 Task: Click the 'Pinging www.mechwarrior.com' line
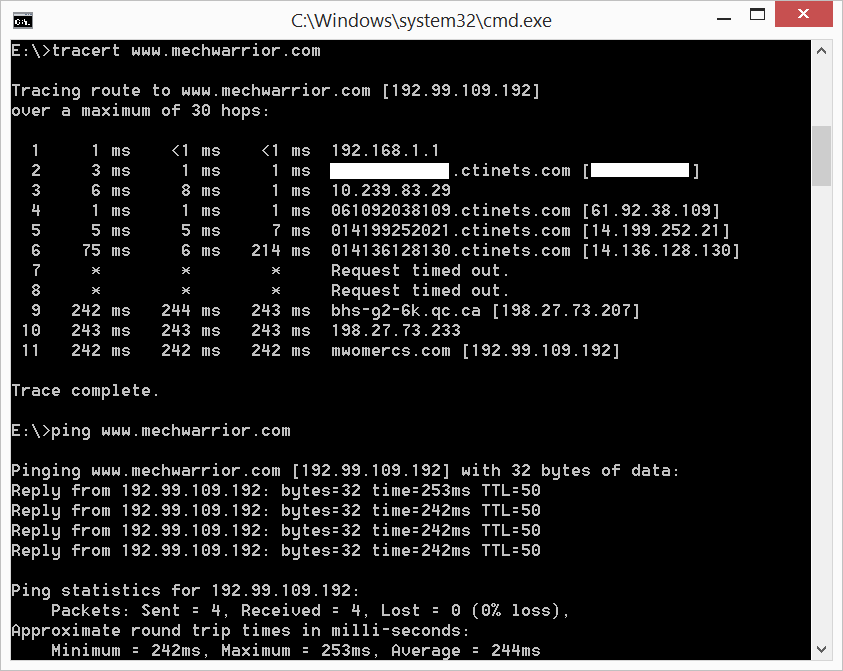coord(345,470)
